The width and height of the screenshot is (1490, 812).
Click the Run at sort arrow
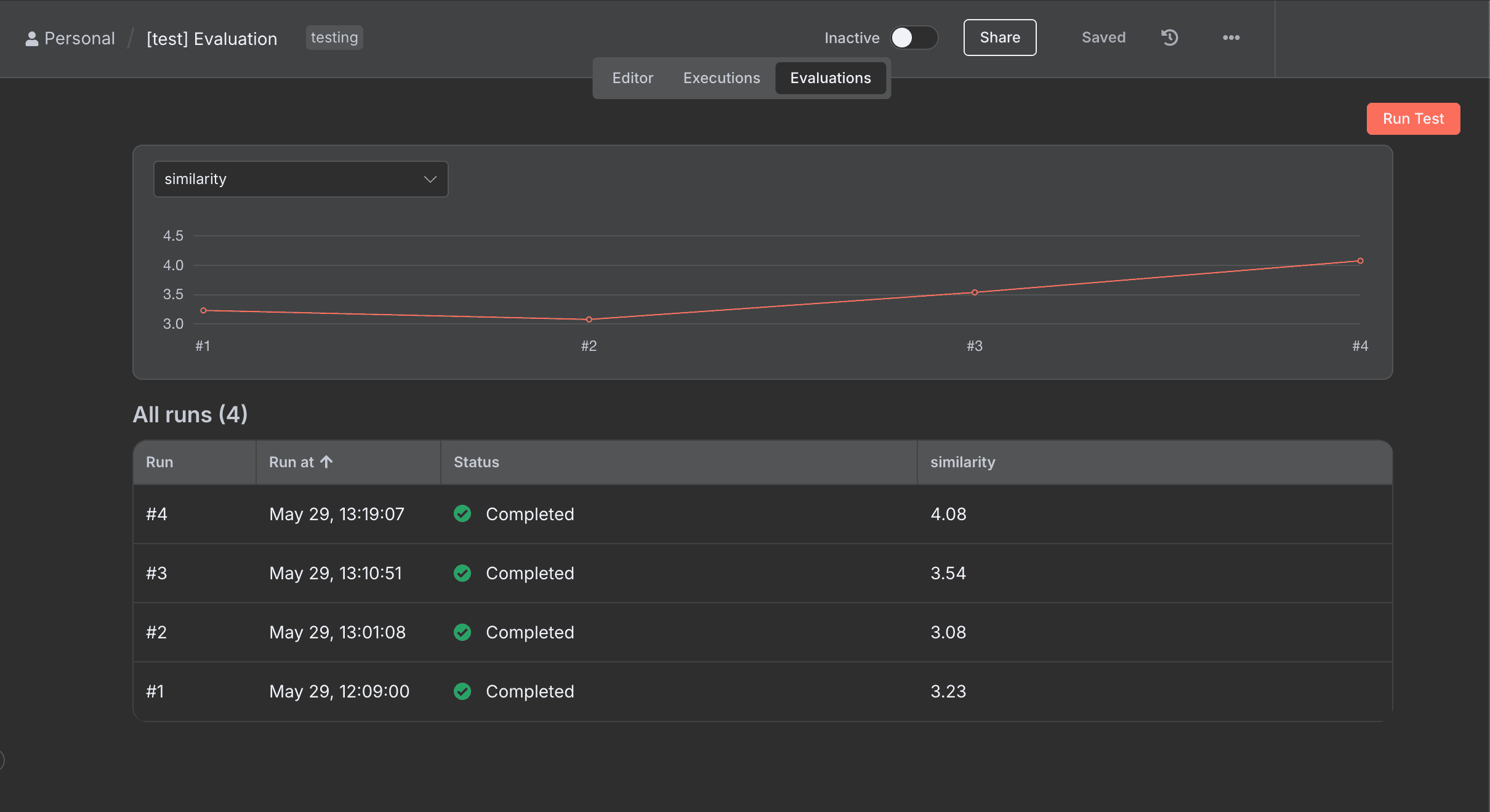[x=326, y=462]
